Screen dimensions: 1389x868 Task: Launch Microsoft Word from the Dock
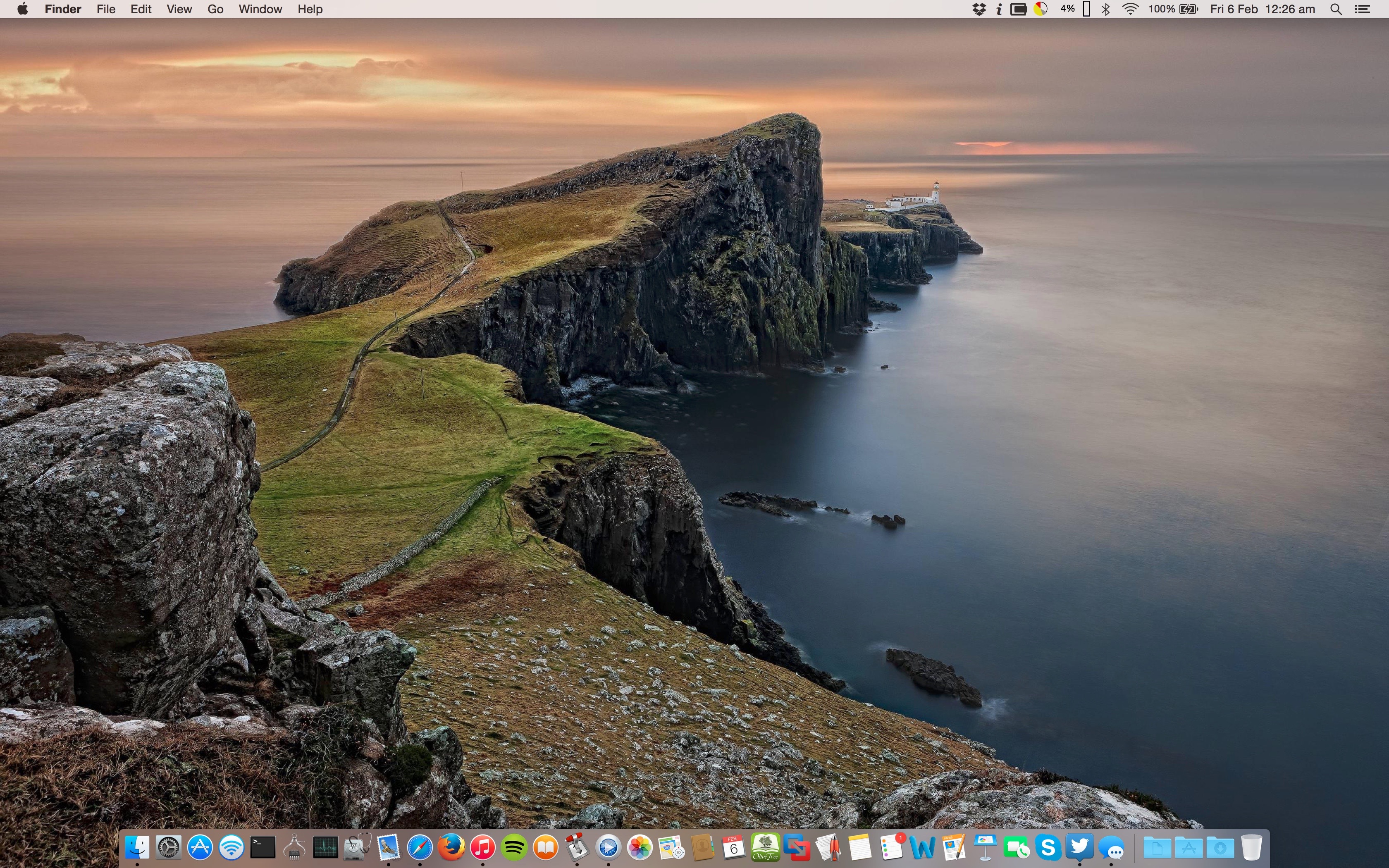pos(922,847)
